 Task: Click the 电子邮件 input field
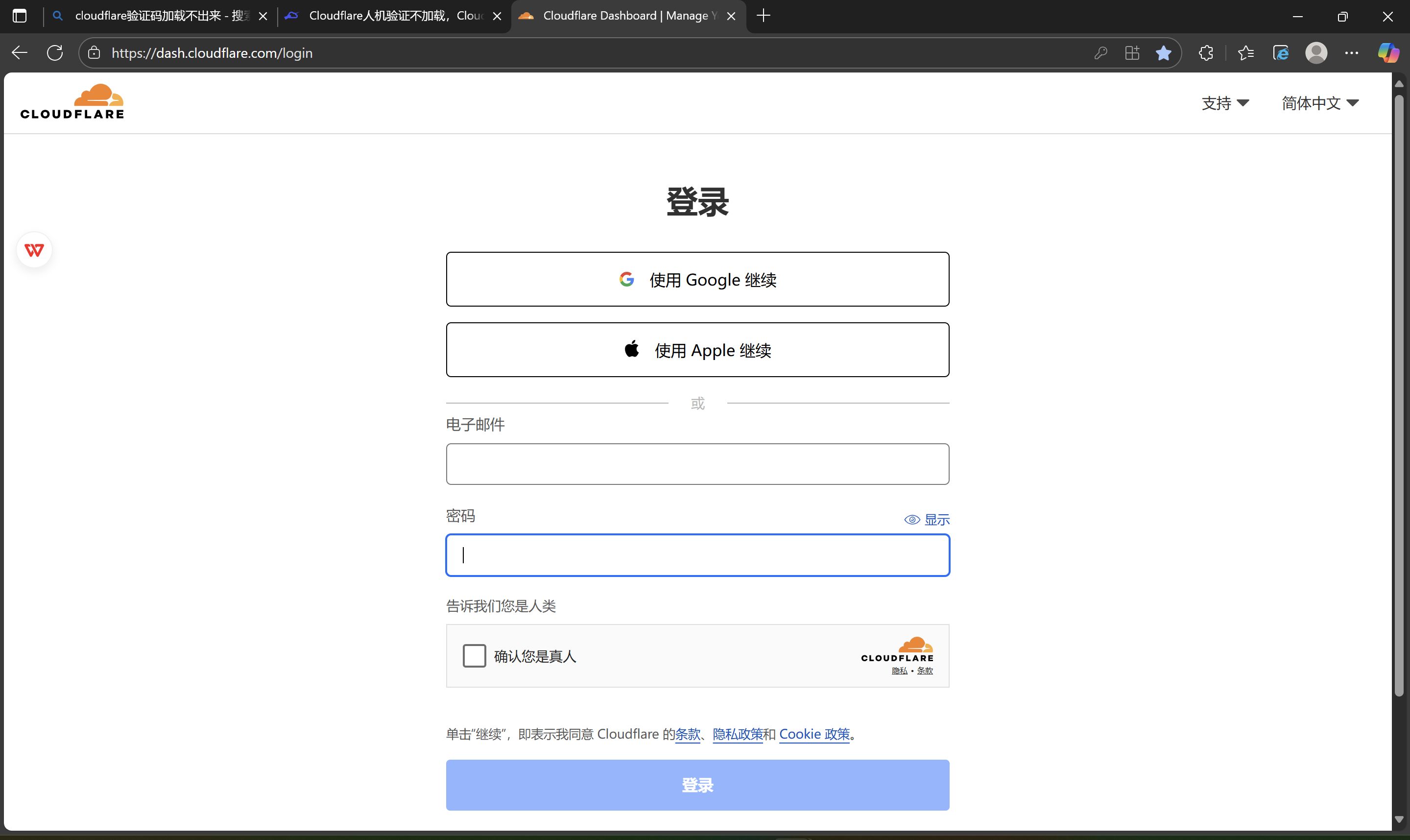pyautogui.click(x=697, y=463)
